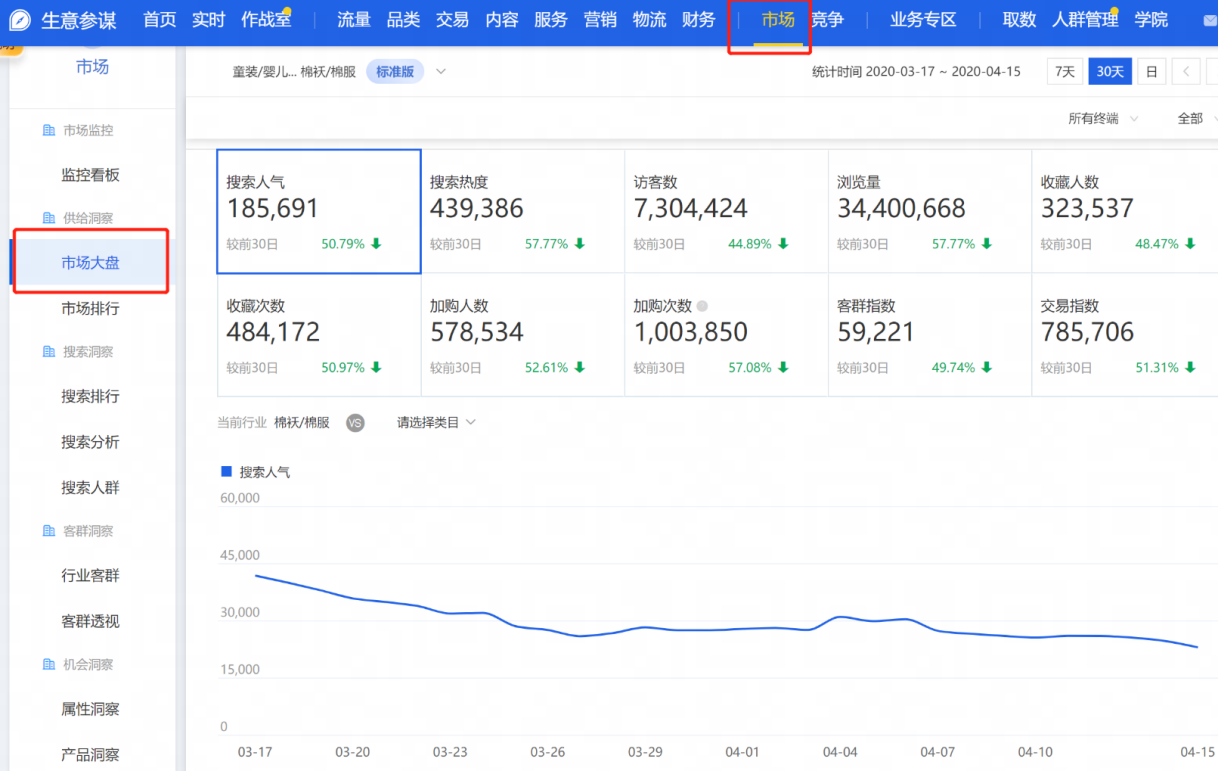Open 产品洞察 in sidebar

(90, 755)
